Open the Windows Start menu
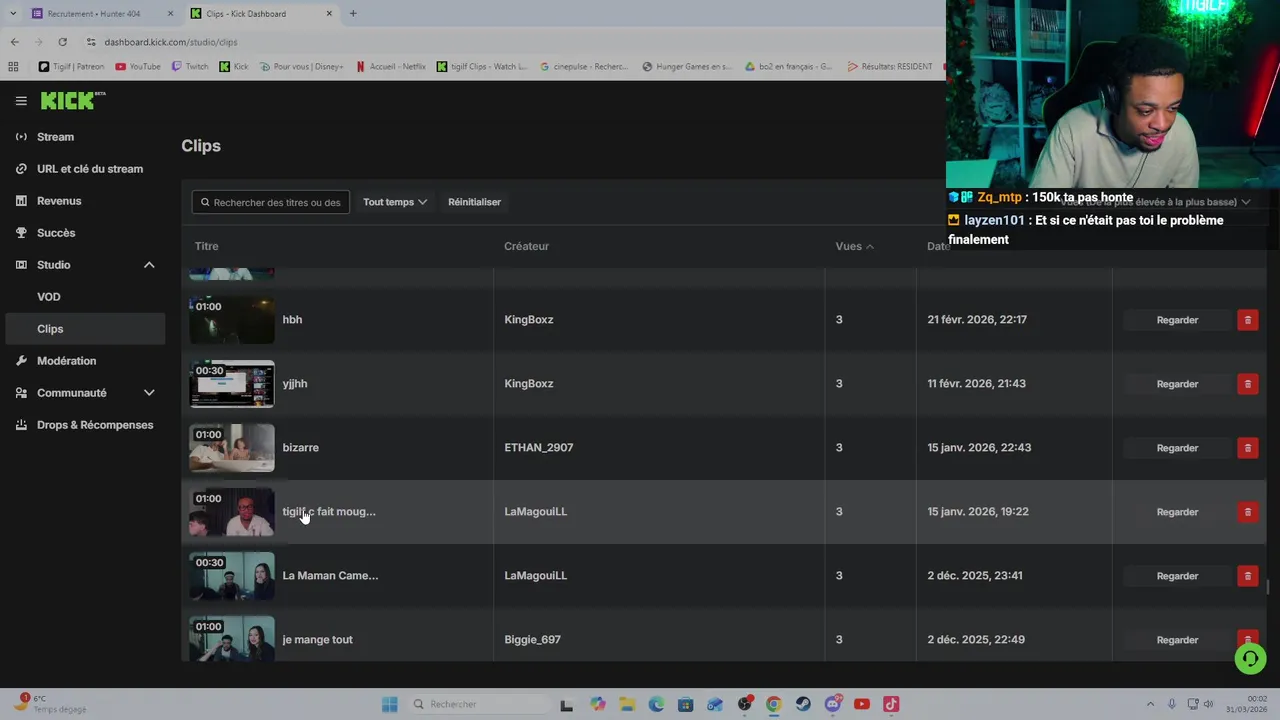The image size is (1280, 720). pos(390,704)
